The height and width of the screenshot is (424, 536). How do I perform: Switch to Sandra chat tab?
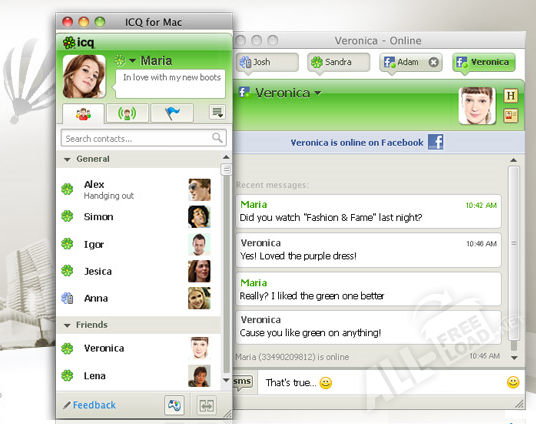[x=338, y=62]
